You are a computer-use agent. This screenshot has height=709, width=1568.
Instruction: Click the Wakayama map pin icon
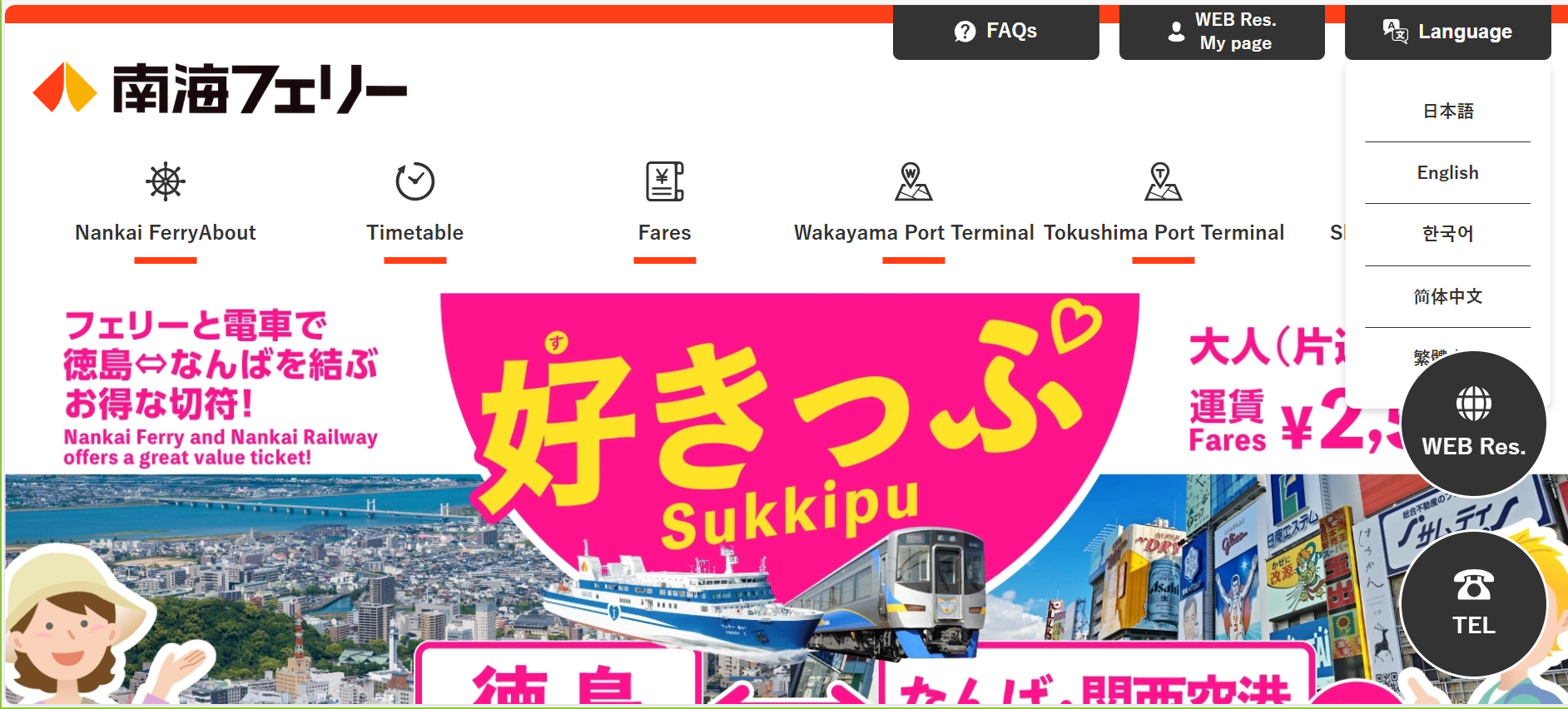coord(913,181)
